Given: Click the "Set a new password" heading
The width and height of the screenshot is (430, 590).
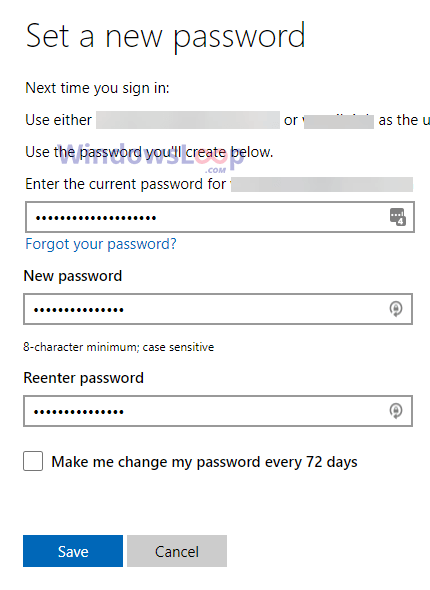Looking at the screenshot, I should coord(166,37).
